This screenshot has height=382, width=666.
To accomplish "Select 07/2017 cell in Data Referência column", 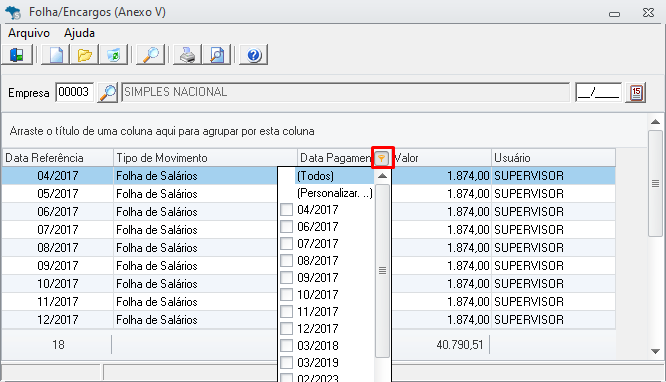I will (58, 229).
